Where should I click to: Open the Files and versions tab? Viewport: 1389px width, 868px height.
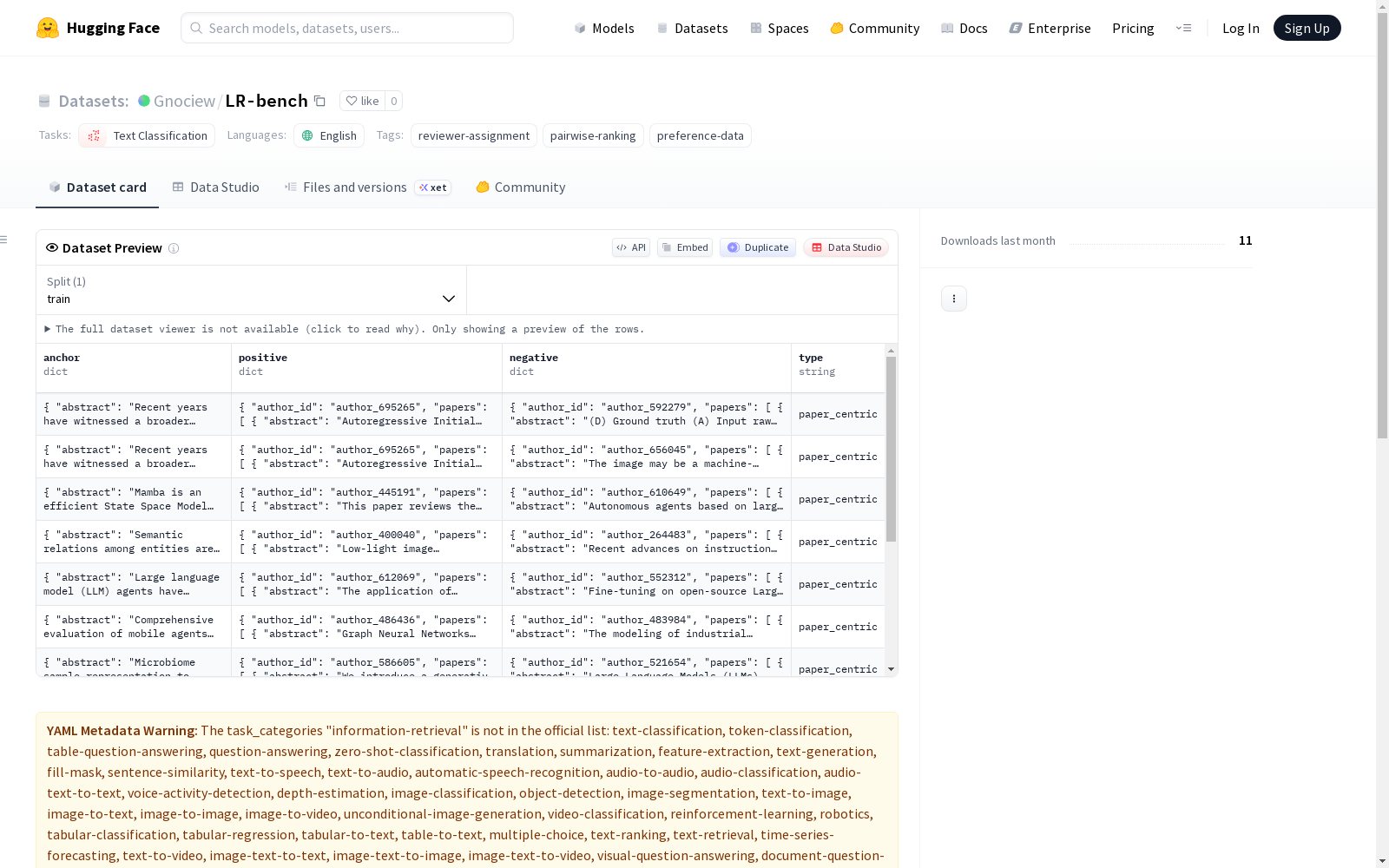[x=368, y=187]
